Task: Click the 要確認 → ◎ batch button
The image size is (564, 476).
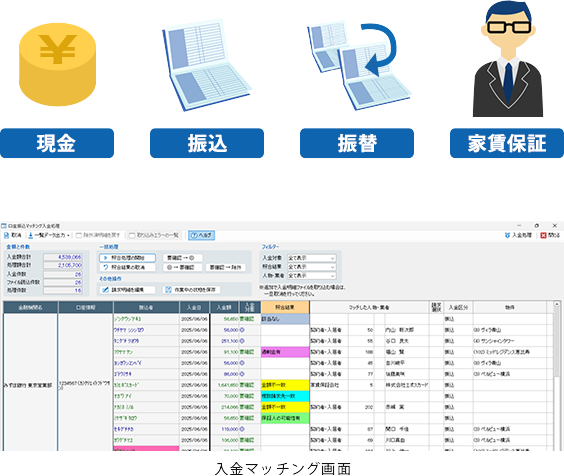Action: click(183, 258)
